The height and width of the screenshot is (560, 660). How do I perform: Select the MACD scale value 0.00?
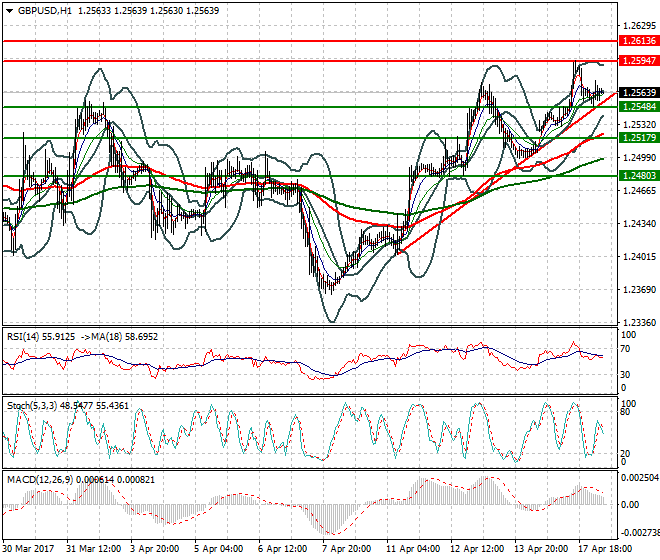point(630,504)
